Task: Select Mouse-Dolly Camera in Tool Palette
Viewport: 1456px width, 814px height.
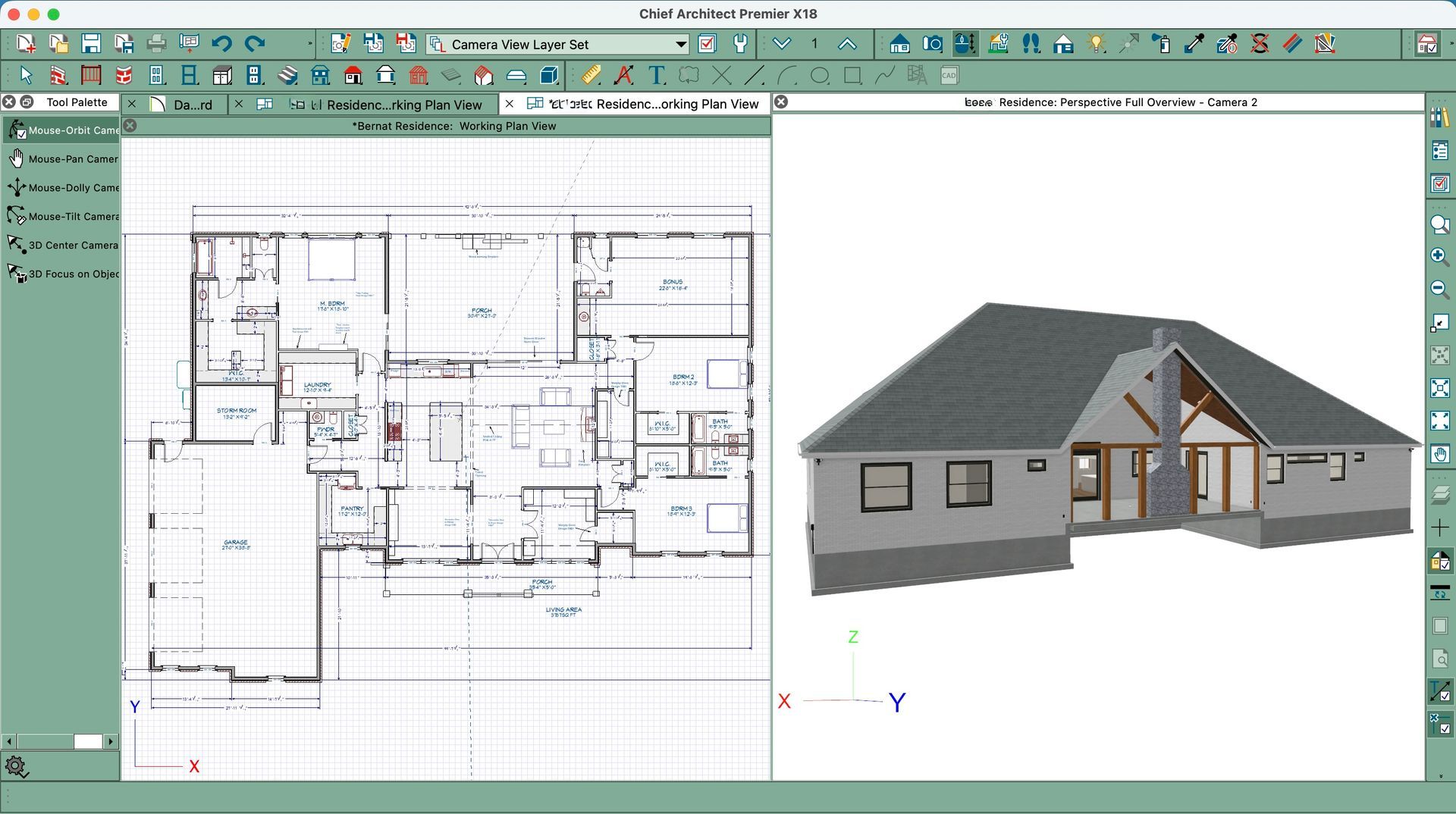Action: tap(62, 188)
